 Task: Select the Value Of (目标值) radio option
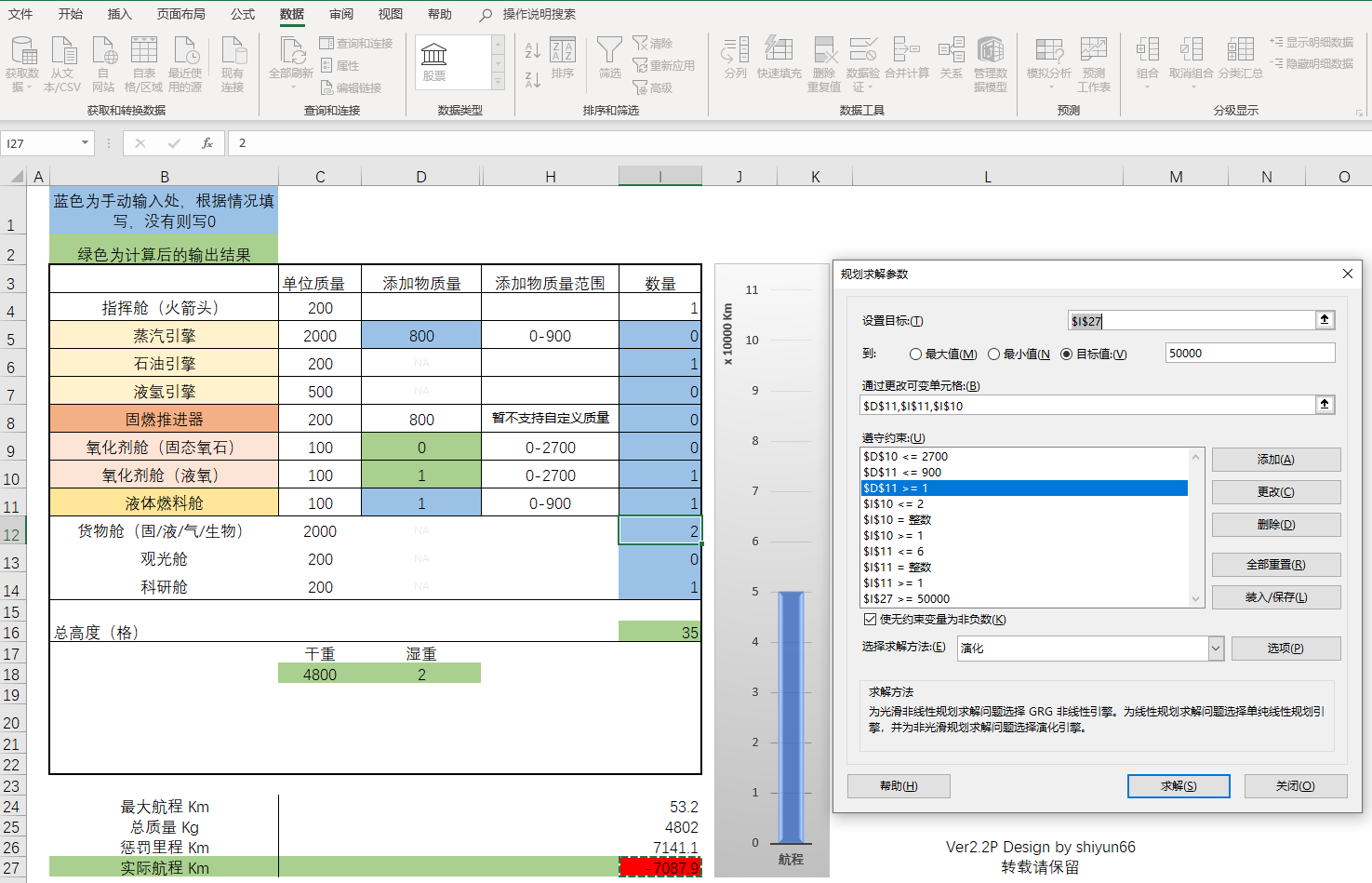click(1067, 355)
